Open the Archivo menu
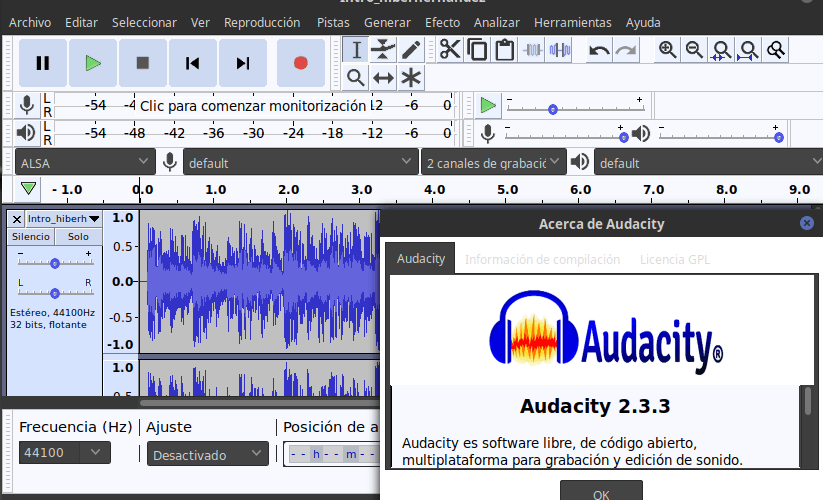823x500 pixels. [30, 23]
